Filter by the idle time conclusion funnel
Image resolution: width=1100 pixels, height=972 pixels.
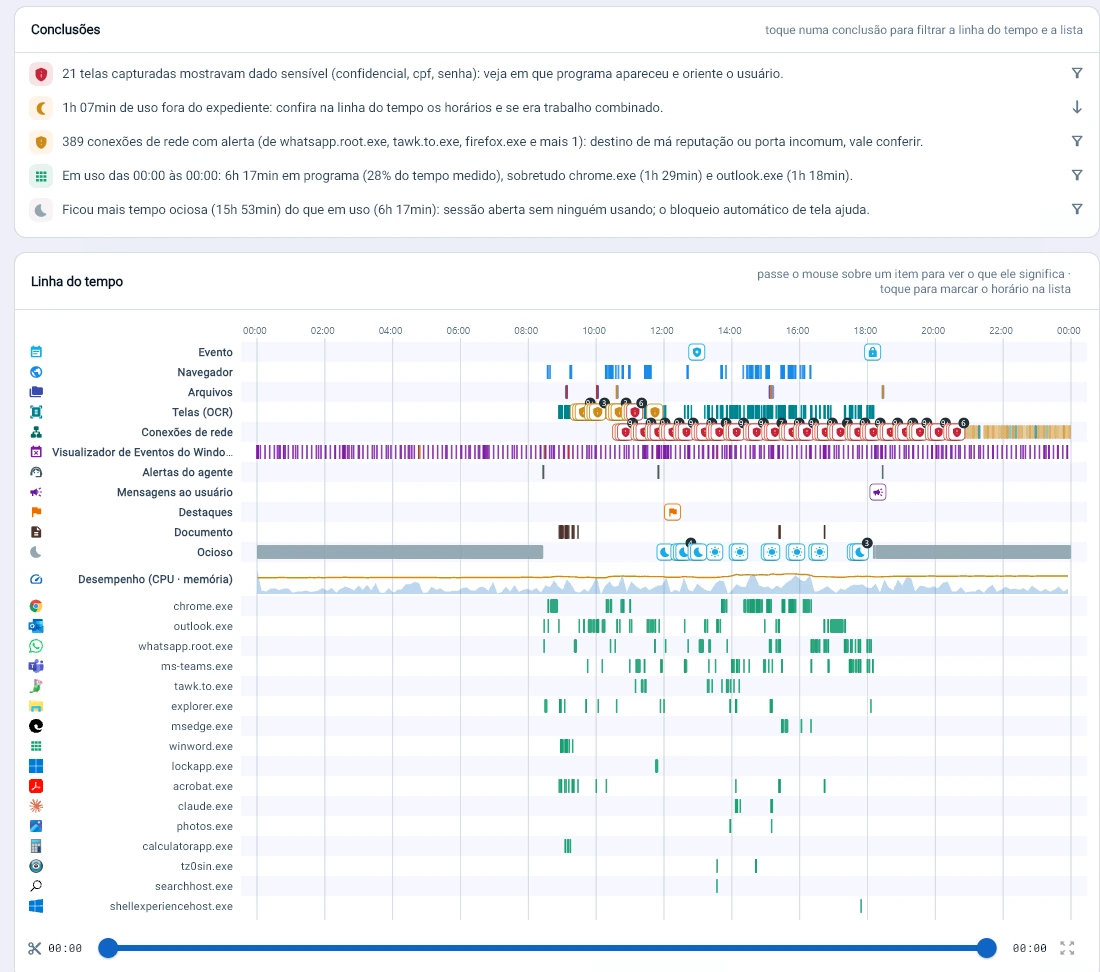coord(1077,209)
